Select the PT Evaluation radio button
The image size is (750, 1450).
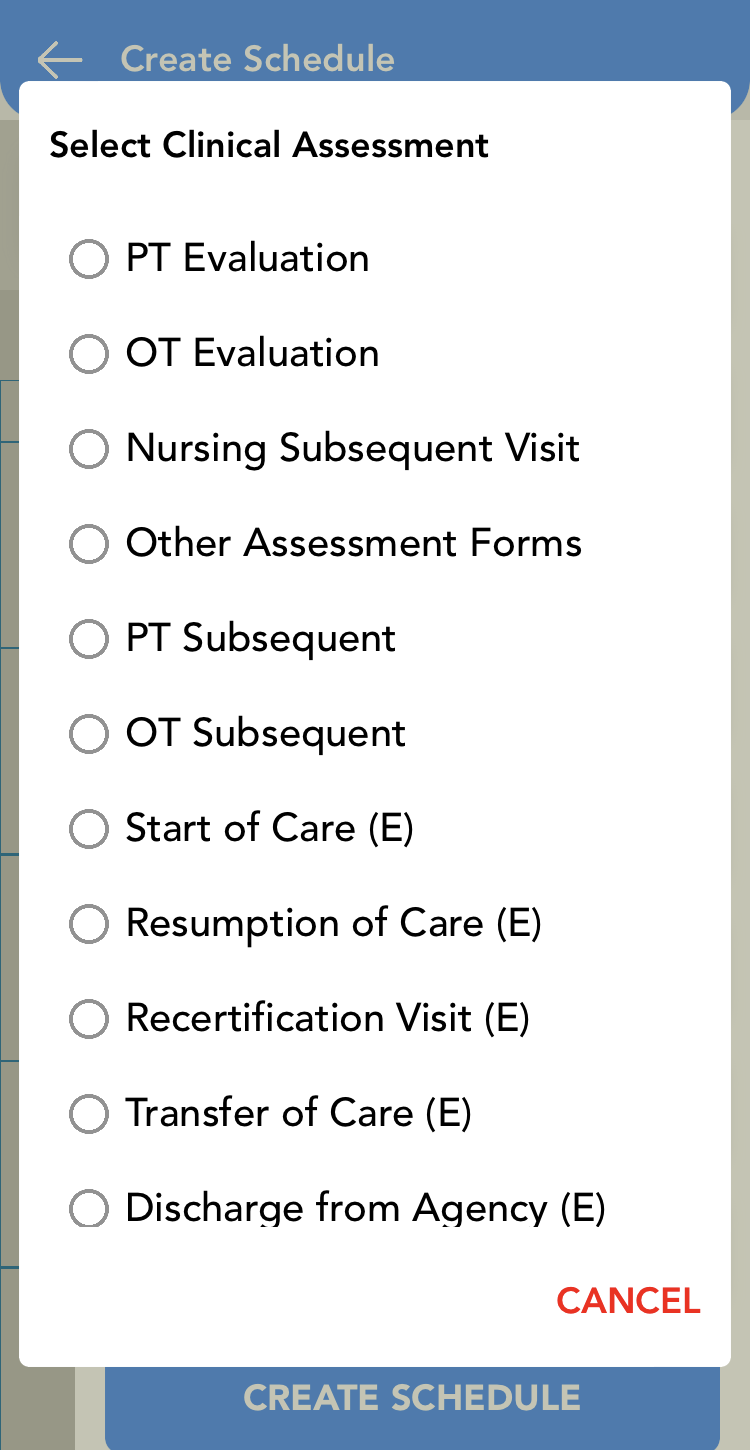(88, 259)
